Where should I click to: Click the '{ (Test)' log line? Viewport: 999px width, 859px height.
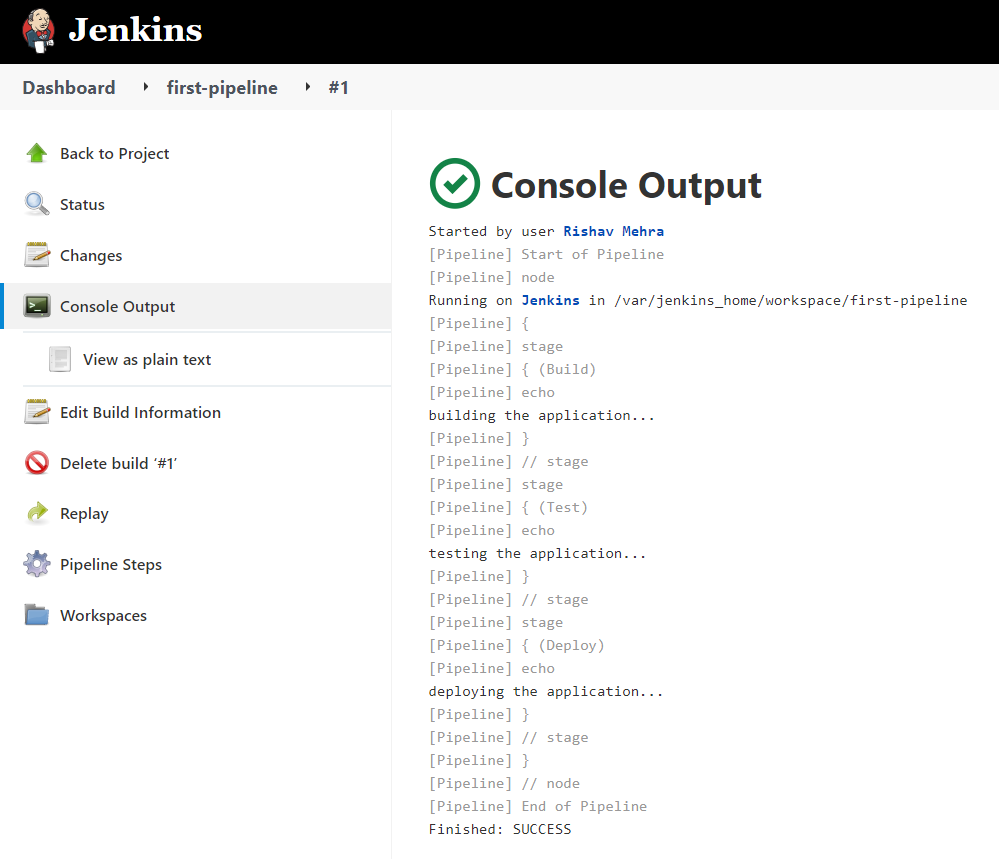[508, 507]
